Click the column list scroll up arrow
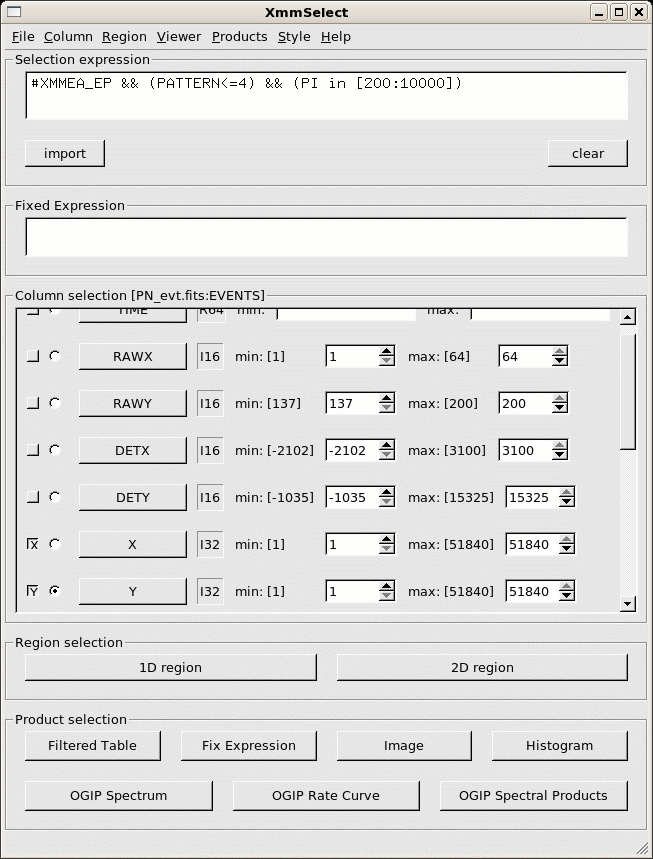653x859 pixels. [x=628, y=317]
